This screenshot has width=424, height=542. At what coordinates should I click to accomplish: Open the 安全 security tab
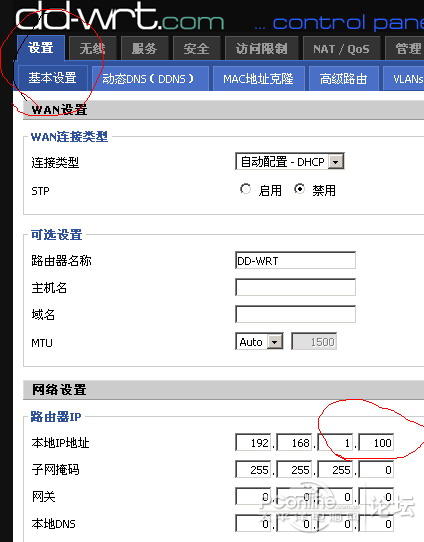196,48
